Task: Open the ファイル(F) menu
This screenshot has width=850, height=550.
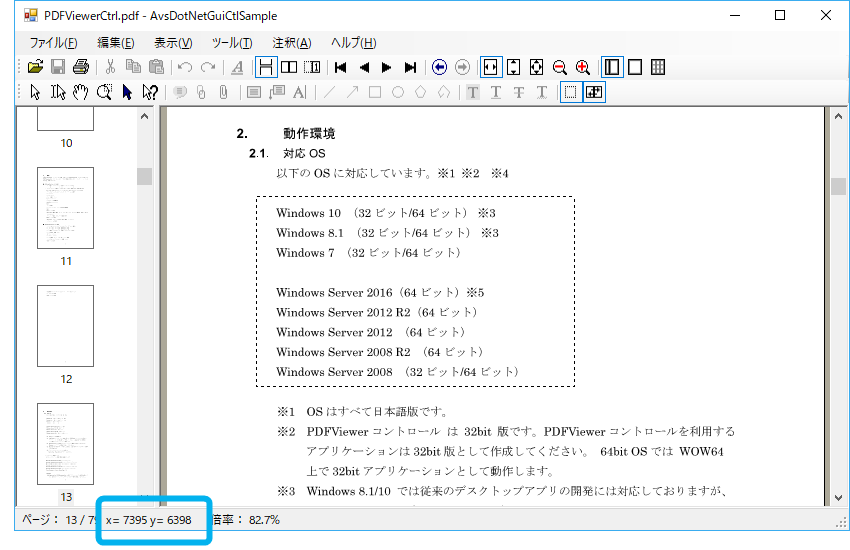Action: coord(53,42)
